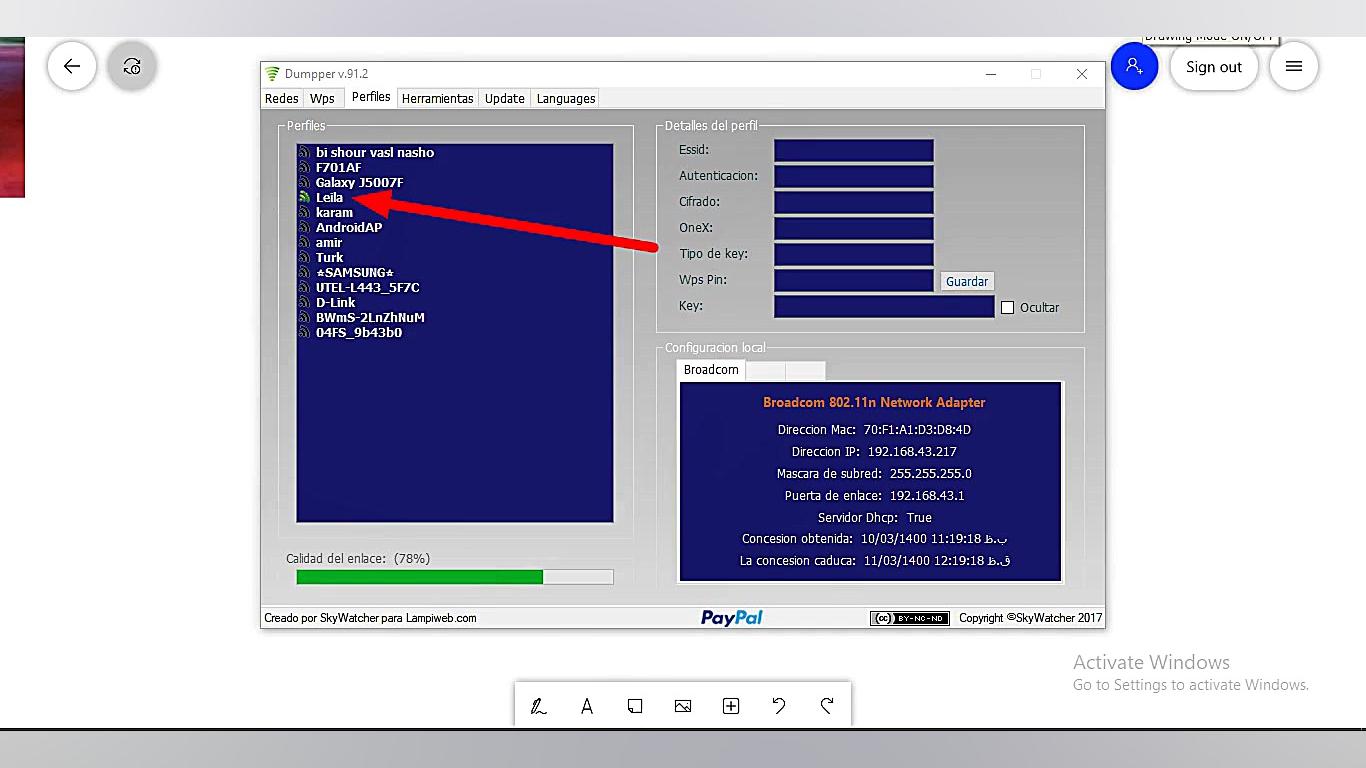Viewport: 1366px width, 768px height.
Task: Open the Wps tab
Action: pyautogui.click(x=322, y=99)
